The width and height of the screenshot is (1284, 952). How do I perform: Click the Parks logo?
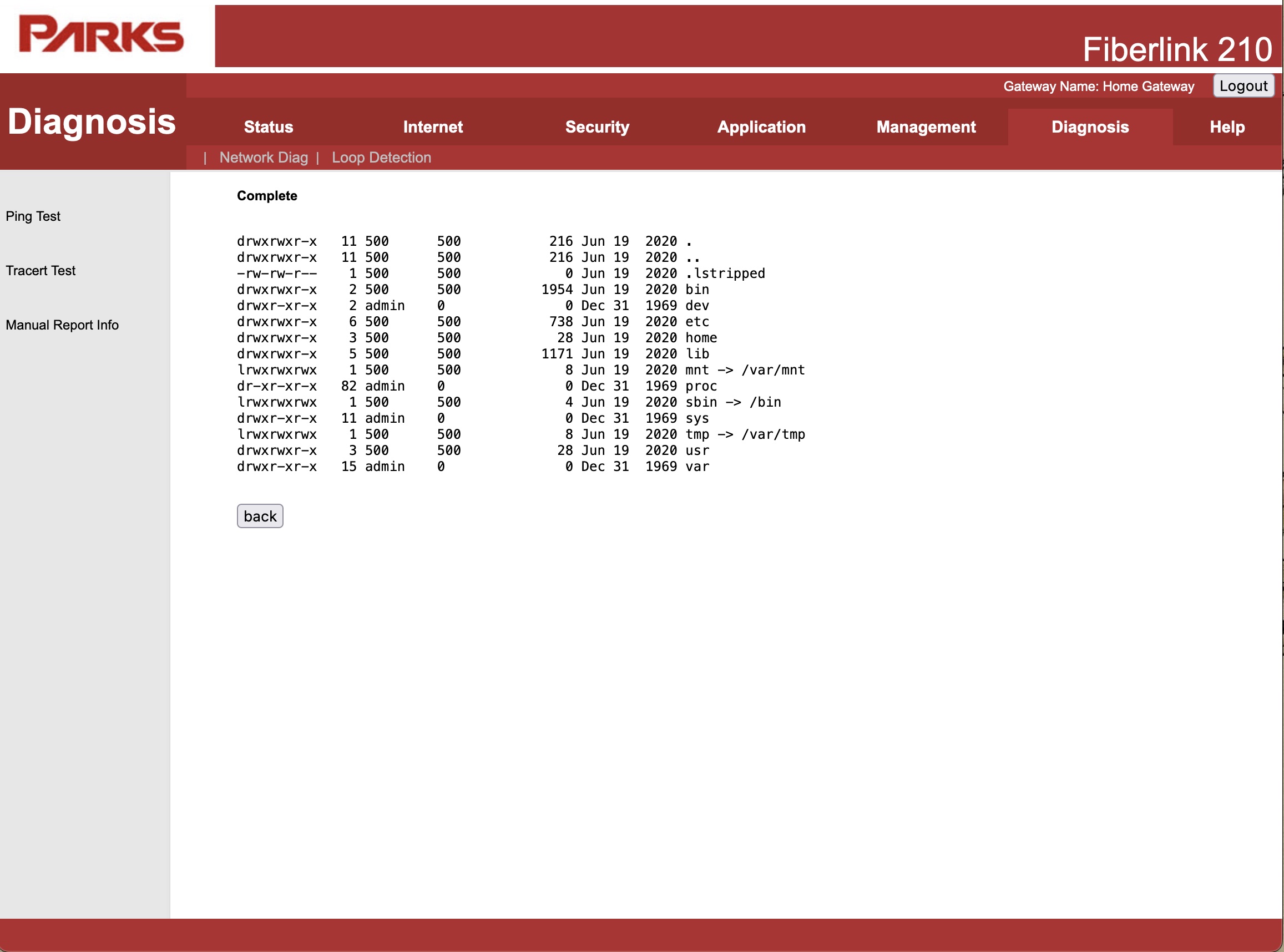tap(102, 34)
